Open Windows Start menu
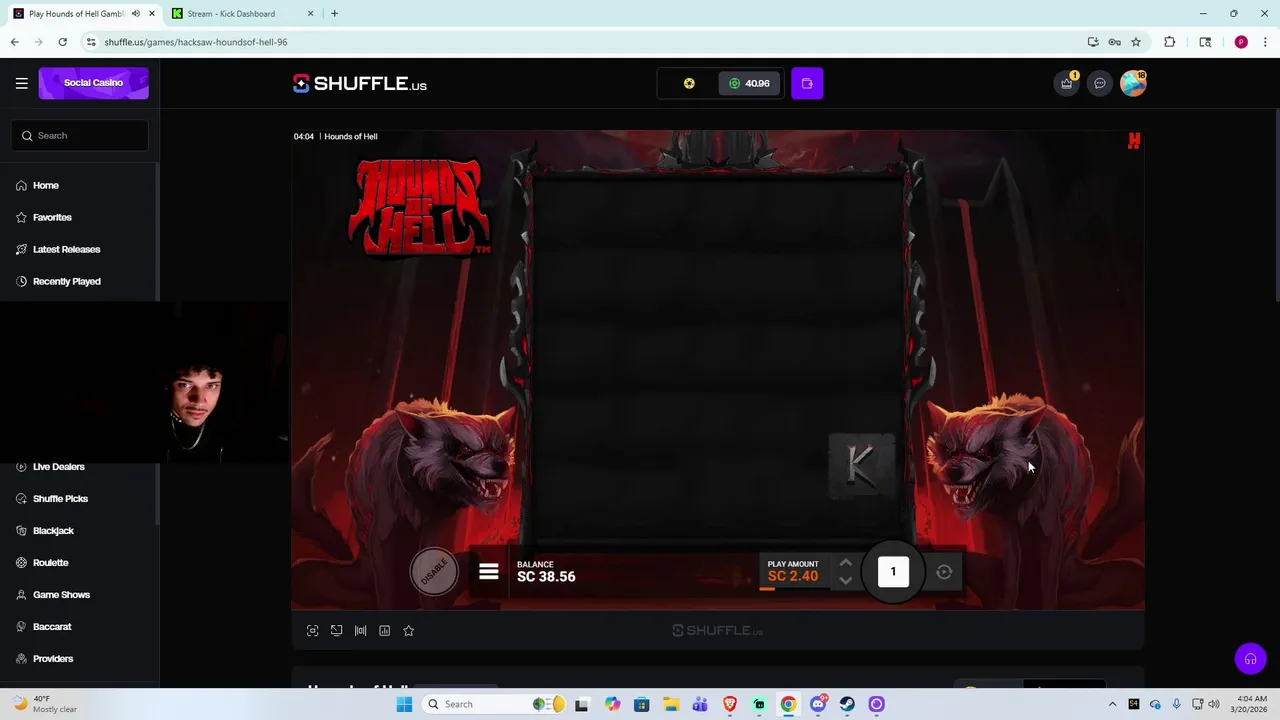Viewport: 1280px width, 720px height. [404, 704]
